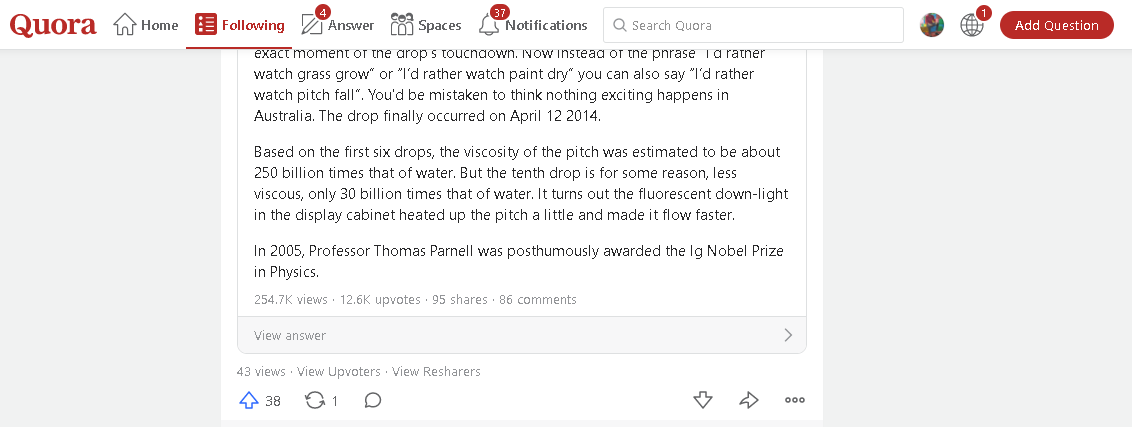
Task: Focus the Search Quora field
Action: click(760, 25)
